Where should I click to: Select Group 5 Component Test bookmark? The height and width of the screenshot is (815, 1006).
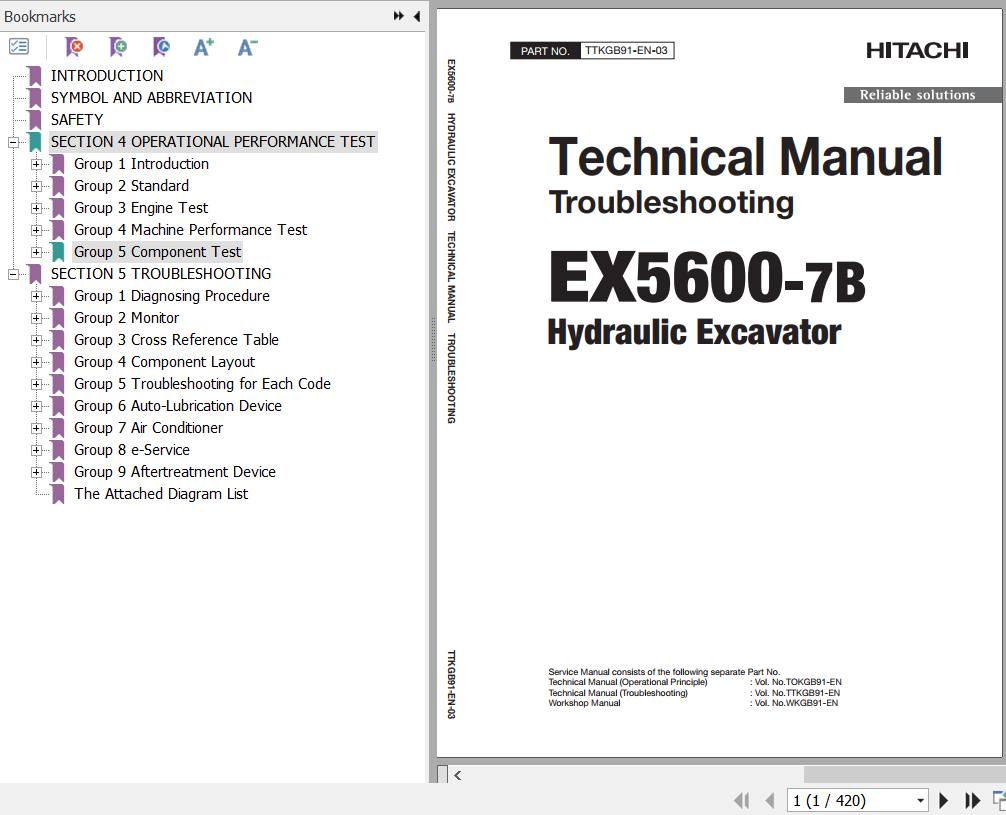158,252
